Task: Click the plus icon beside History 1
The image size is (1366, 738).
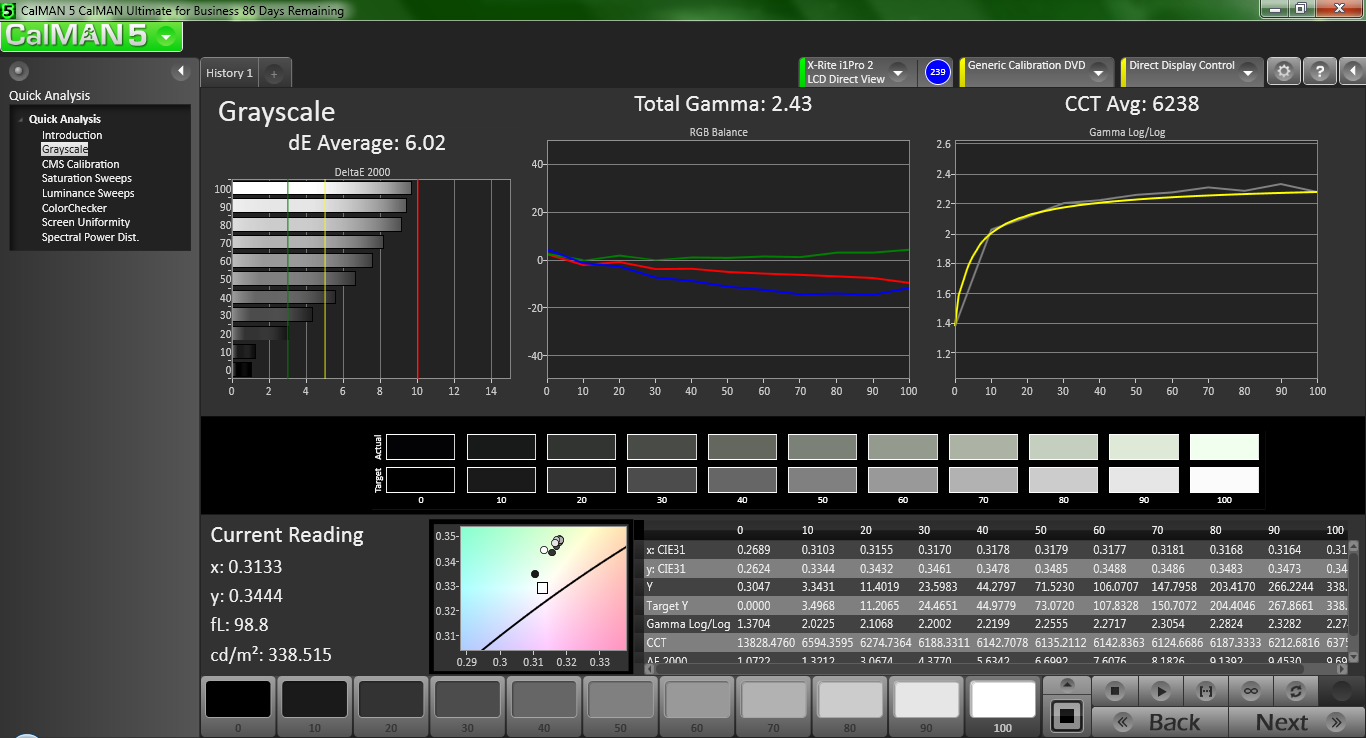Action: coord(275,73)
